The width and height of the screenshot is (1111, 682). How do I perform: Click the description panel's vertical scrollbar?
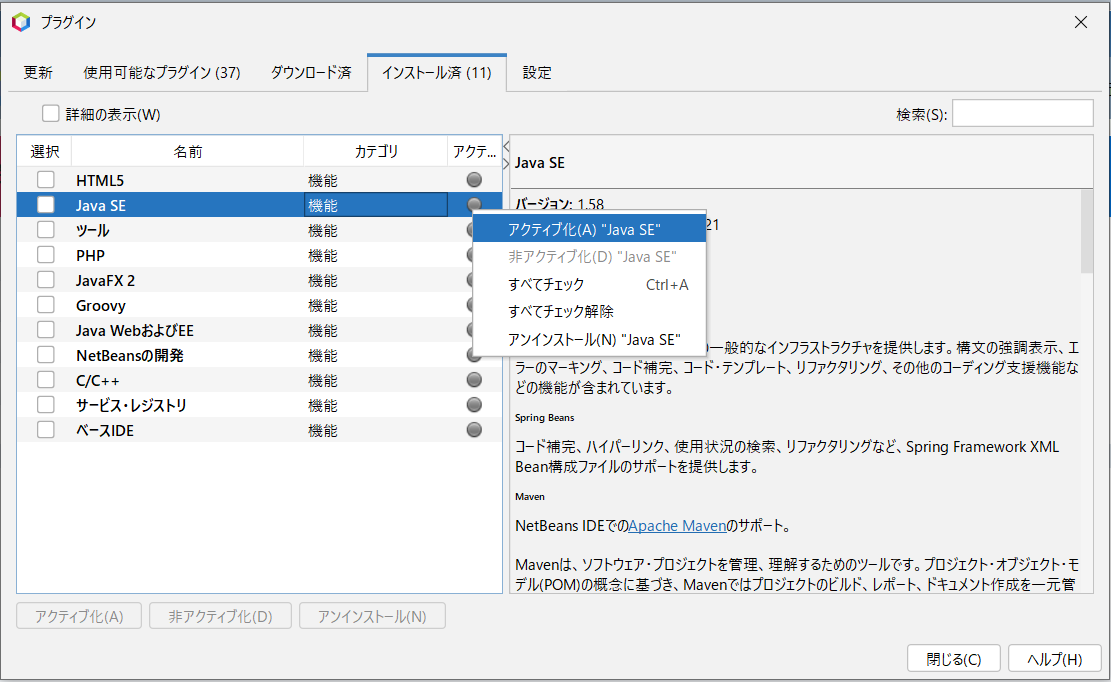[1087, 231]
